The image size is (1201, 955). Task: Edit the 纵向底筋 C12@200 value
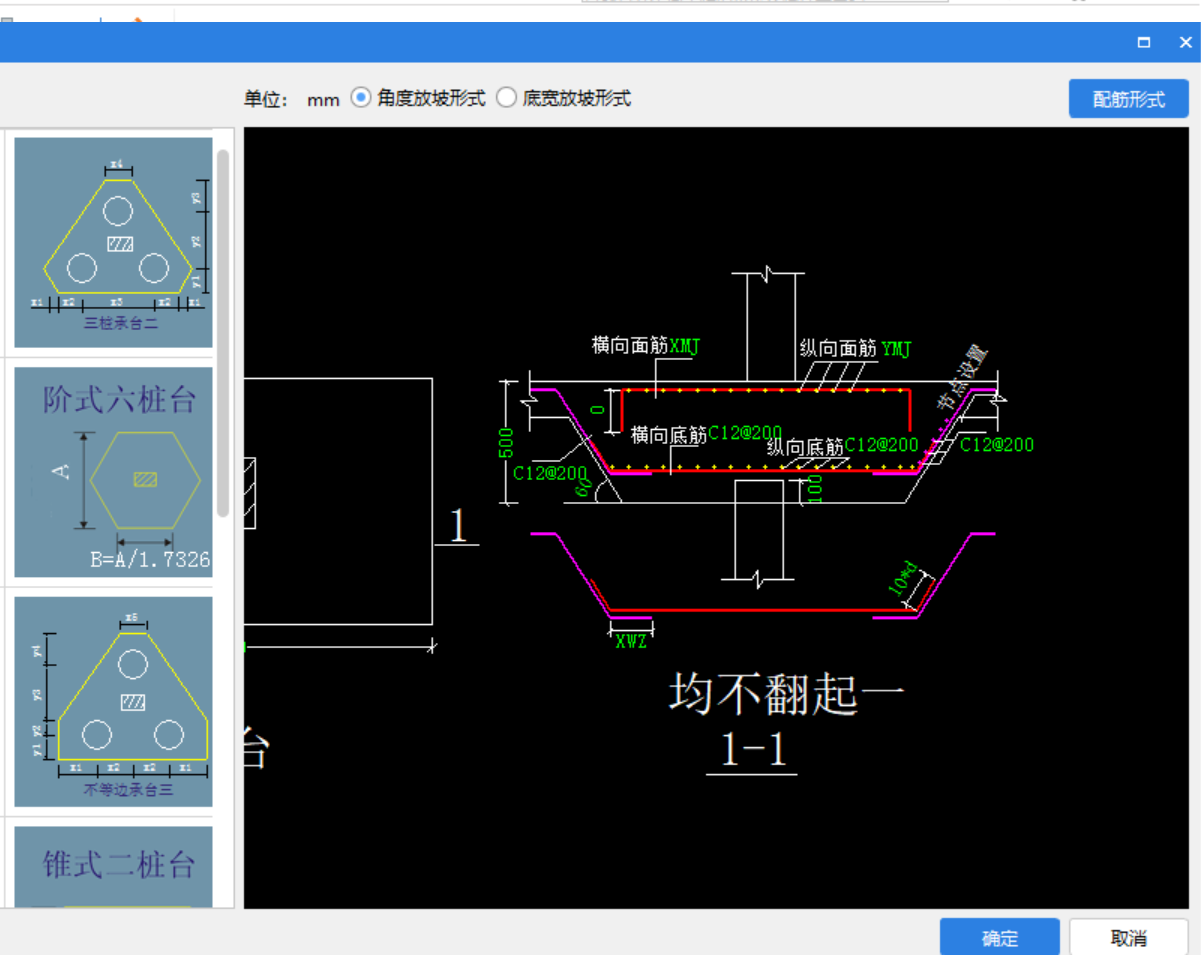pos(881,445)
